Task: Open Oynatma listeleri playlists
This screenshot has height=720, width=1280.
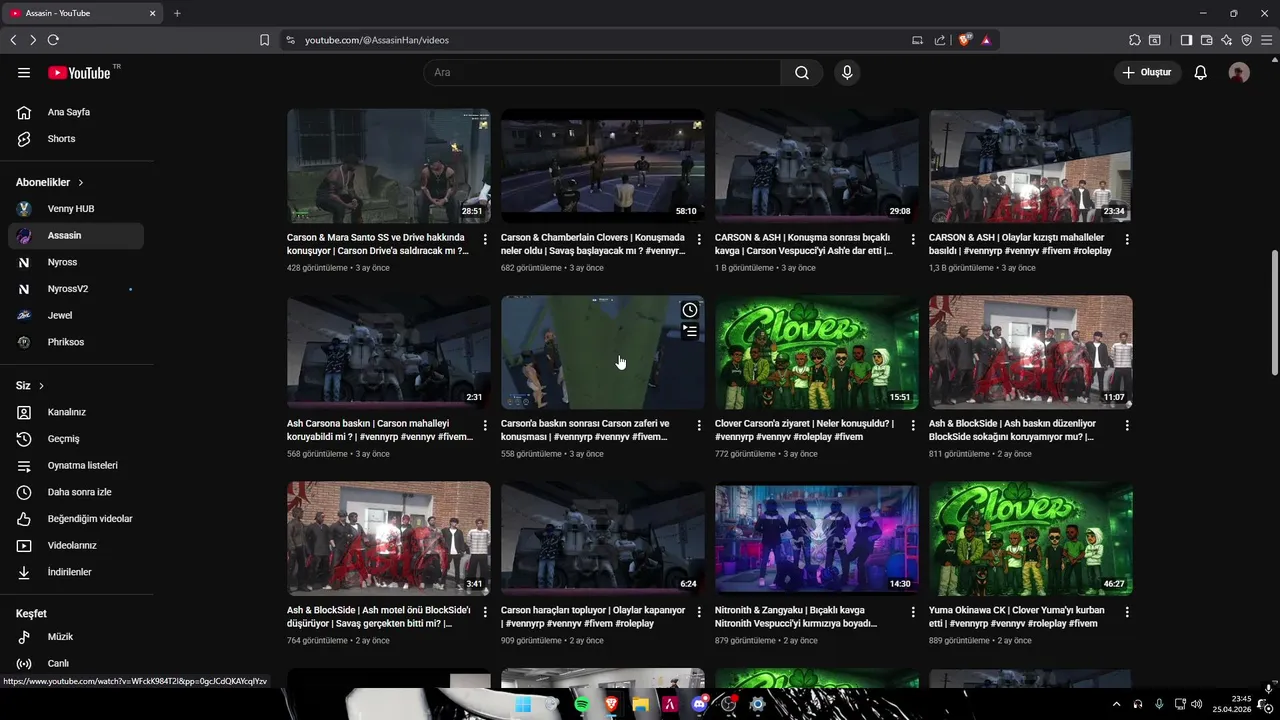Action: click(x=76, y=466)
